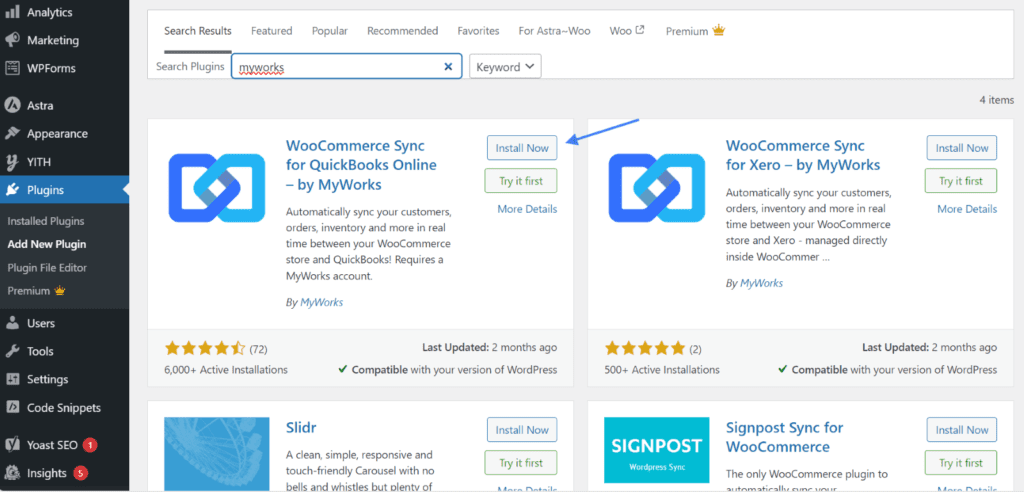Open Plugin File Editor submenu
Viewport: 1024px width, 492px height.
click(x=47, y=268)
